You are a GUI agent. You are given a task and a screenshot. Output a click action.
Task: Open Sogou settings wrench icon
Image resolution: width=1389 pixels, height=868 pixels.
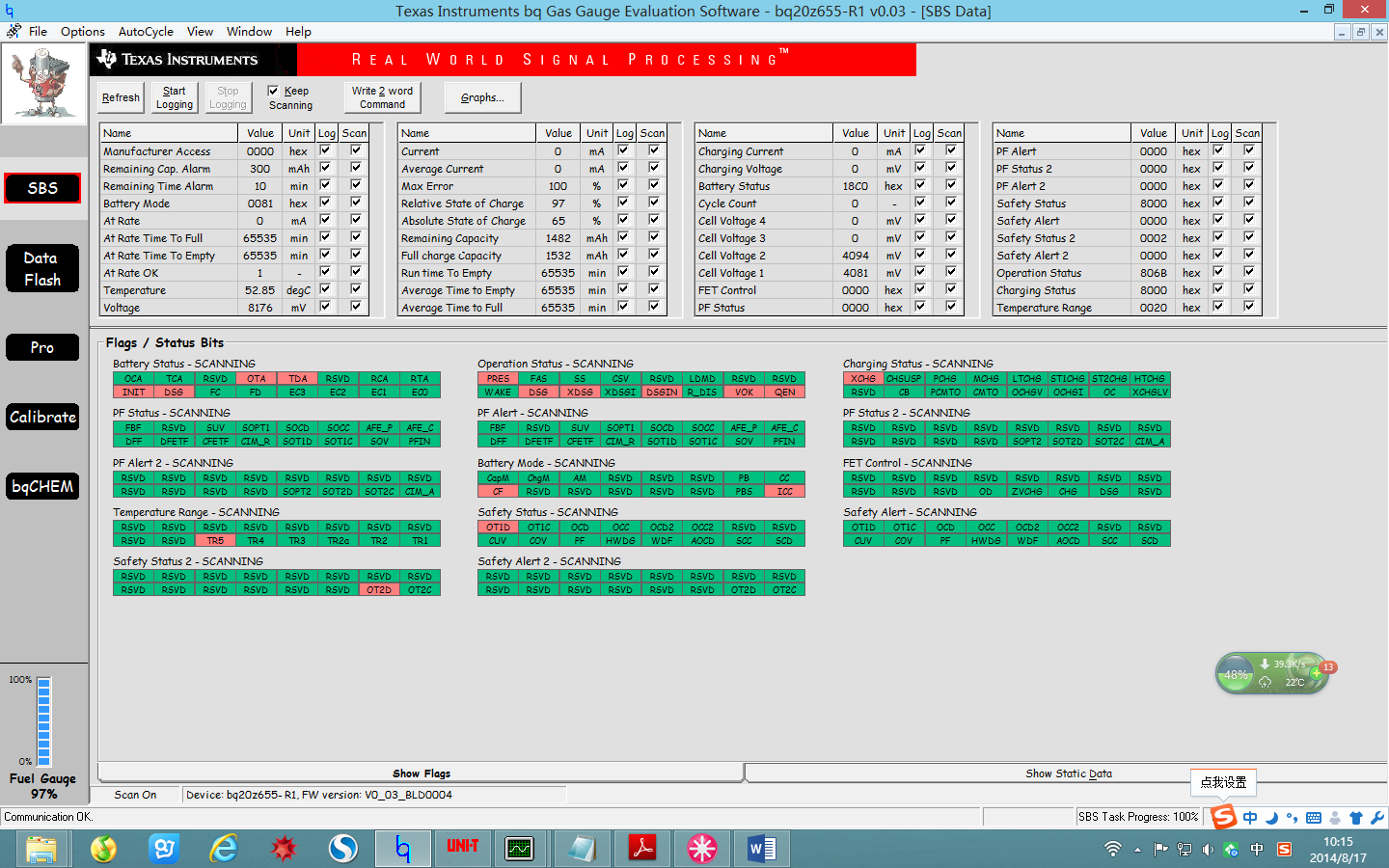(x=1377, y=818)
